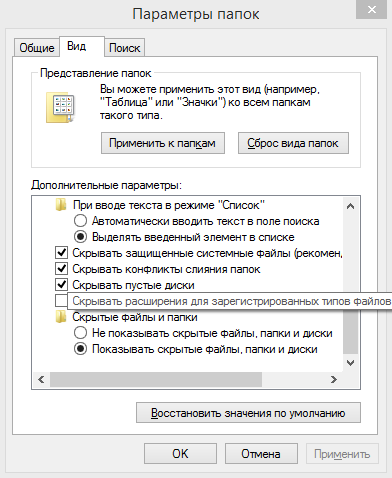Click Восстановить значения по умолчанию

[248, 413]
